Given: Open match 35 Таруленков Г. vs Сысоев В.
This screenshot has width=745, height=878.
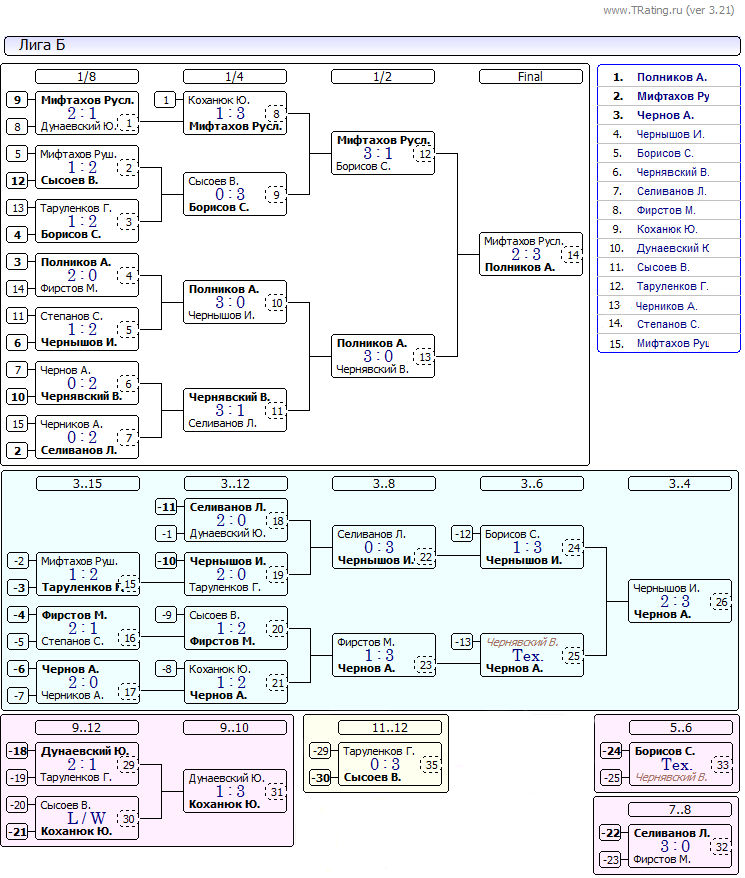Looking at the screenshot, I should (390, 764).
